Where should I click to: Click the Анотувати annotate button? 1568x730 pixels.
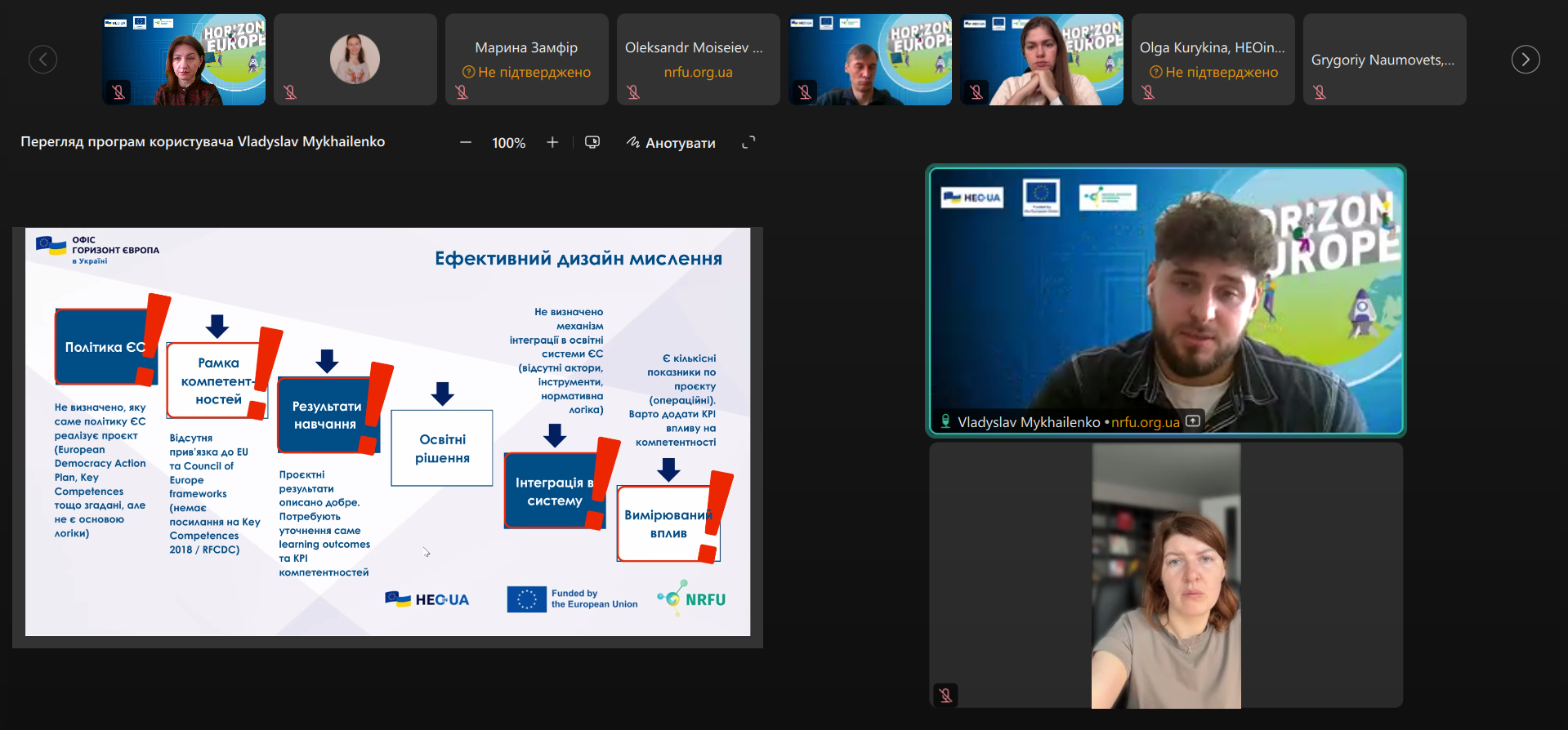click(671, 143)
